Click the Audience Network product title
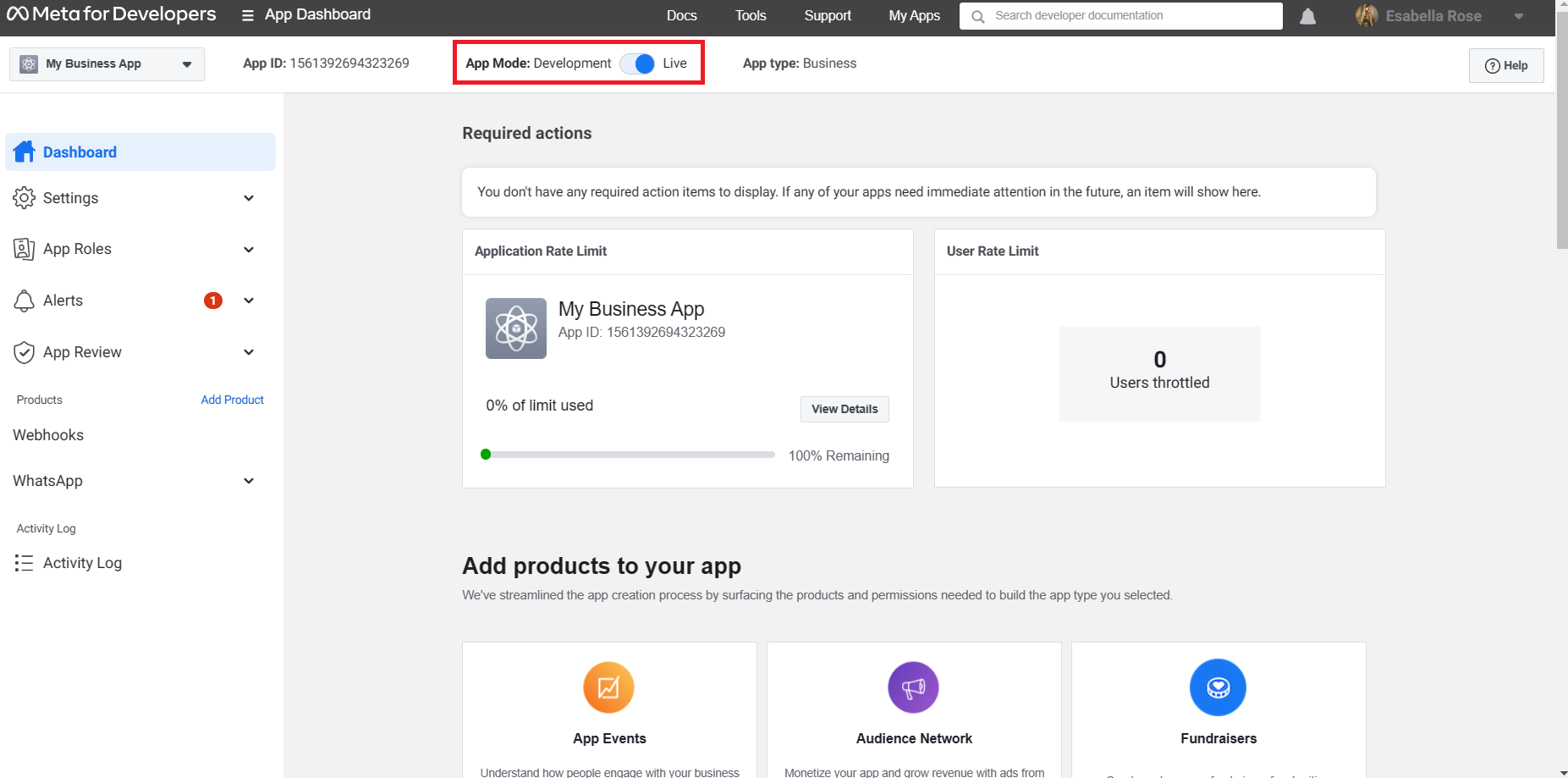 pyautogui.click(x=914, y=738)
